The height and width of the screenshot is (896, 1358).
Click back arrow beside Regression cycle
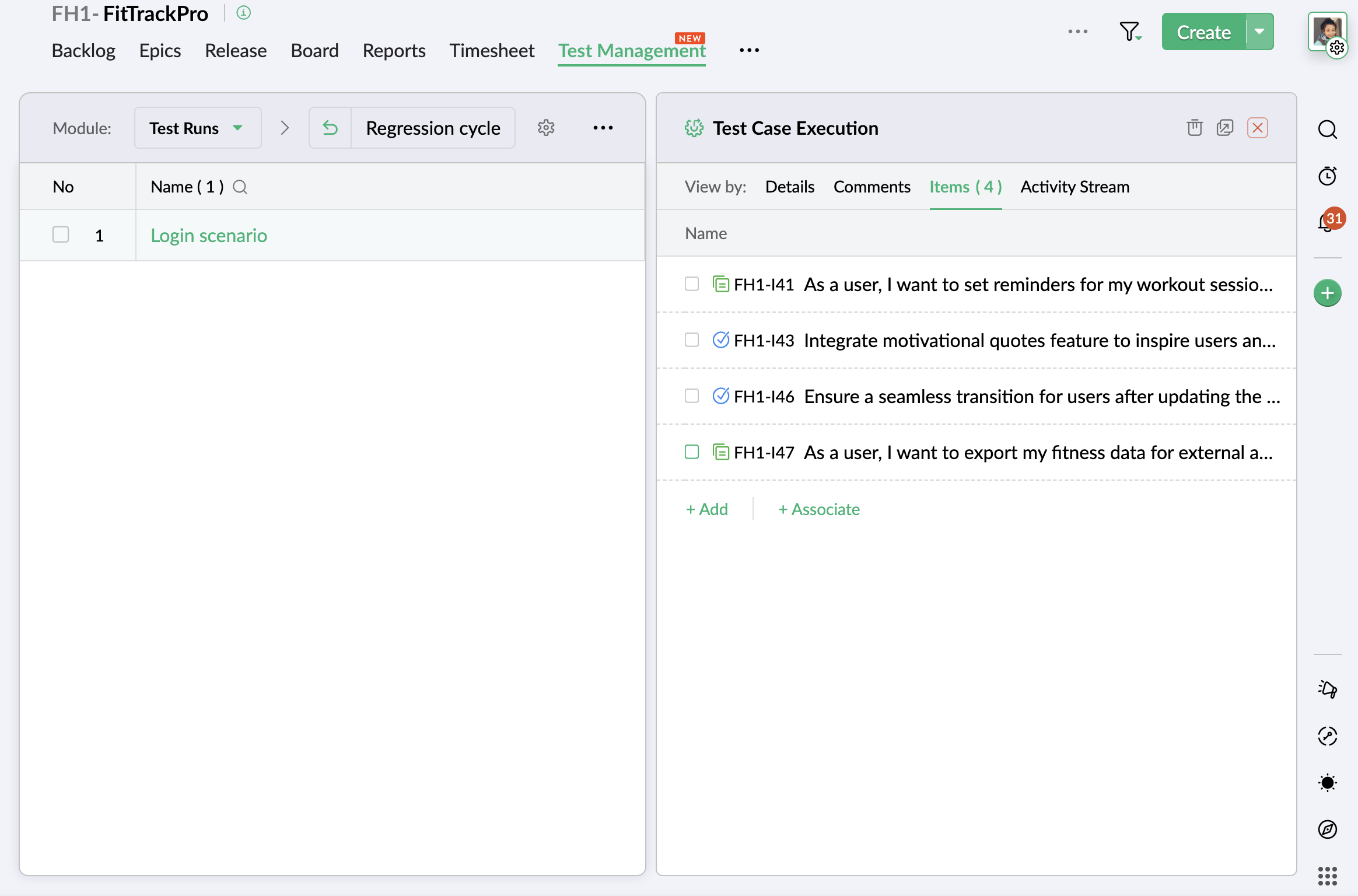330,128
